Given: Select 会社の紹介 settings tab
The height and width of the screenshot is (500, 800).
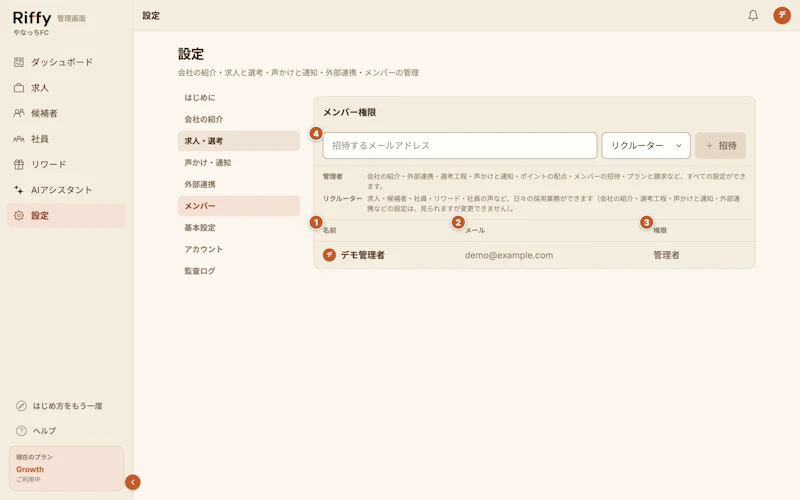Looking at the screenshot, I should coord(238,119).
